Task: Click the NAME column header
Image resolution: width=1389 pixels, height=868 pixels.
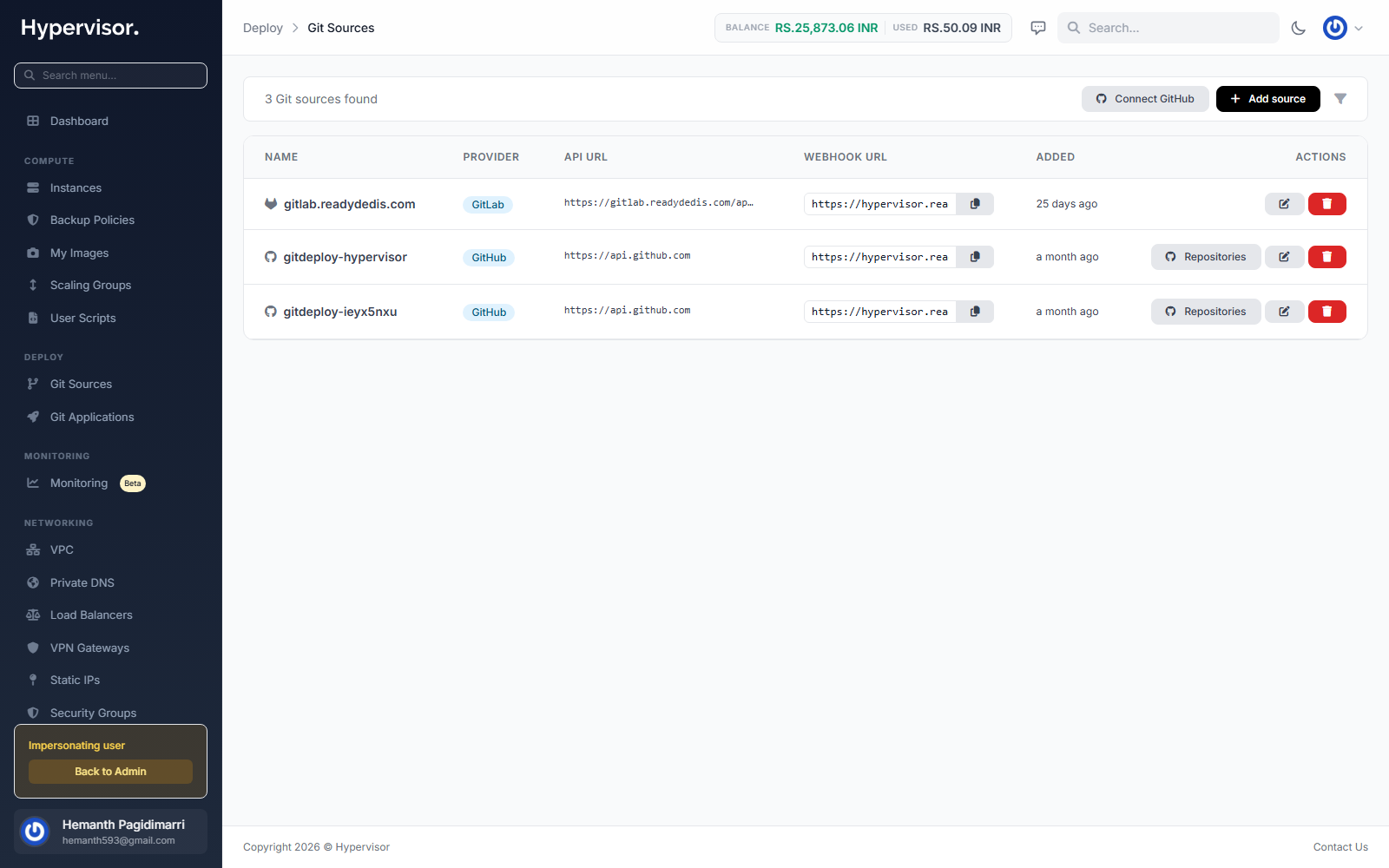Action: pyautogui.click(x=281, y=157)
